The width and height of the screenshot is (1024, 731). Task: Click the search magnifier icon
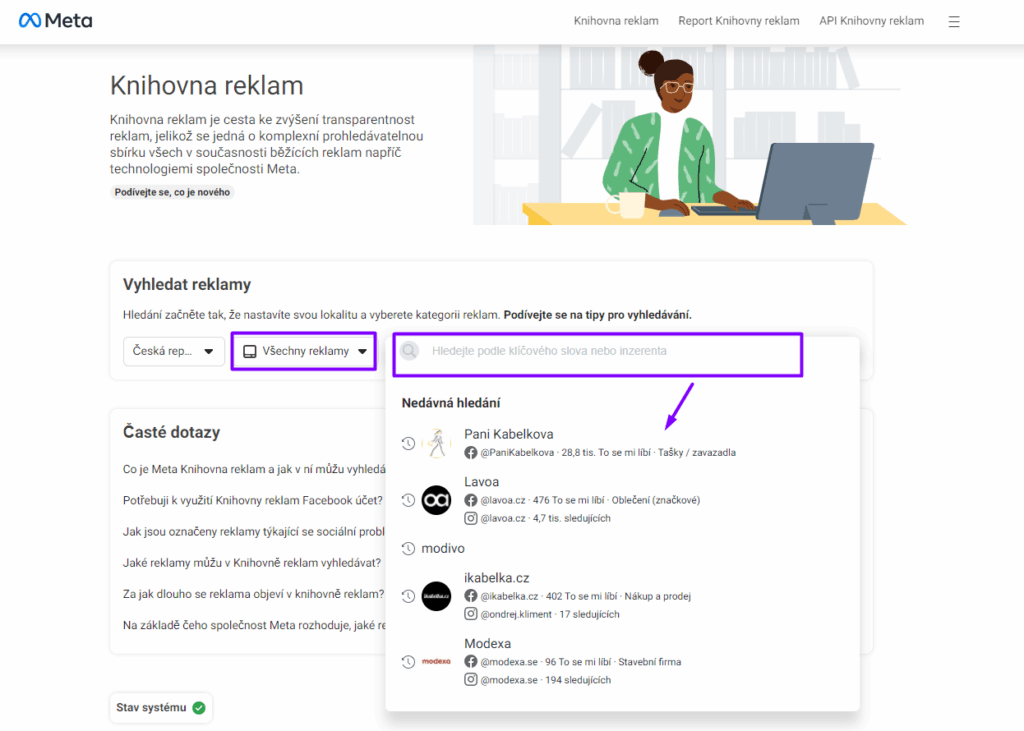[x=409, y=351]
